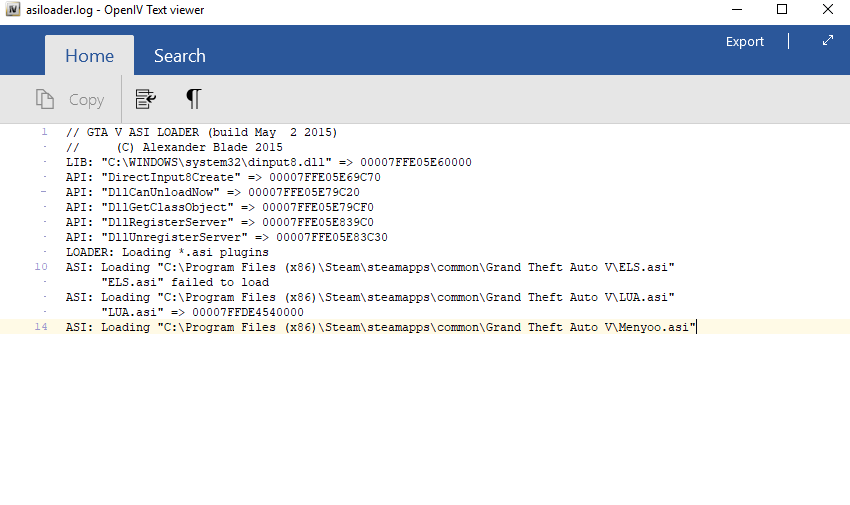Click the OpenIV app icon in title bar
This screenshot has width=850, height=505.
pyautogui.click(x=12, y=9)
